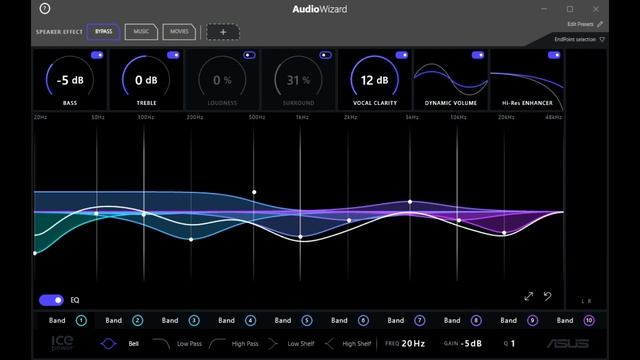Select the Low Pass filter curve icon

point(161,344)
